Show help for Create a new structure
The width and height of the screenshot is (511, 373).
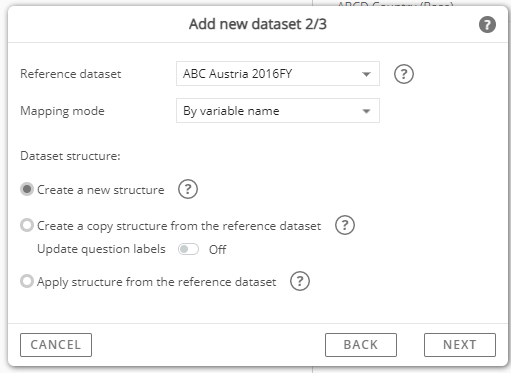[x=188, y=189]
